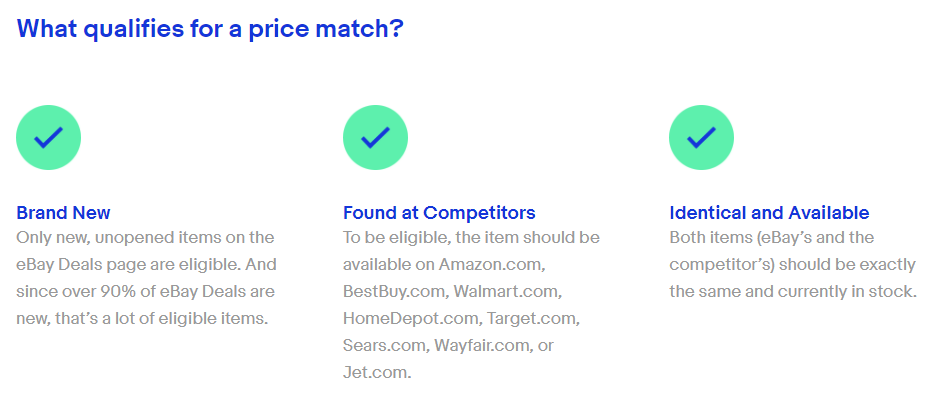Viewport: 932px width, 395px height.
Task: Click the Jet.com text
Action: pyautogui.click(x=376, y=373)
